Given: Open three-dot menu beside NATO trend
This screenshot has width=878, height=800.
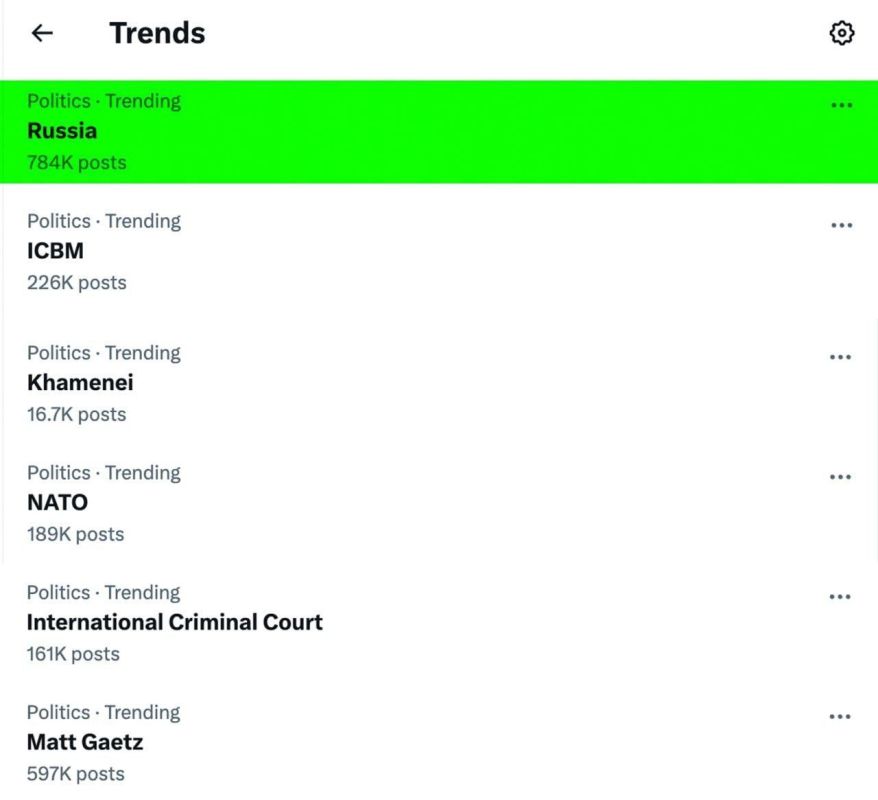Looking at the screenshot, I should (840, 477).
